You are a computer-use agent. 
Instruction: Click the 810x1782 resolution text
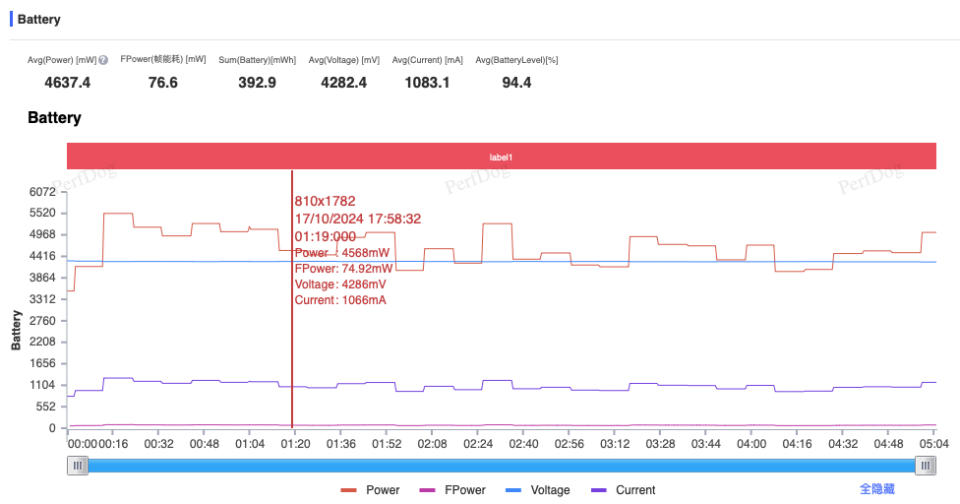[325, 201]
